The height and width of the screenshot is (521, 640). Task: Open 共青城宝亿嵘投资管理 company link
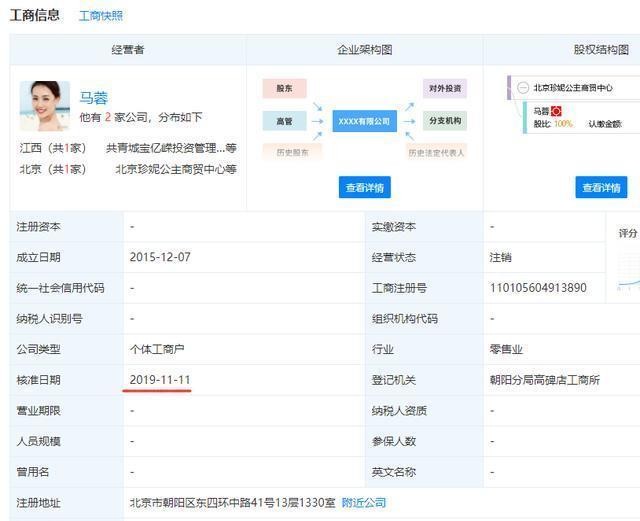tap(171, 148)
